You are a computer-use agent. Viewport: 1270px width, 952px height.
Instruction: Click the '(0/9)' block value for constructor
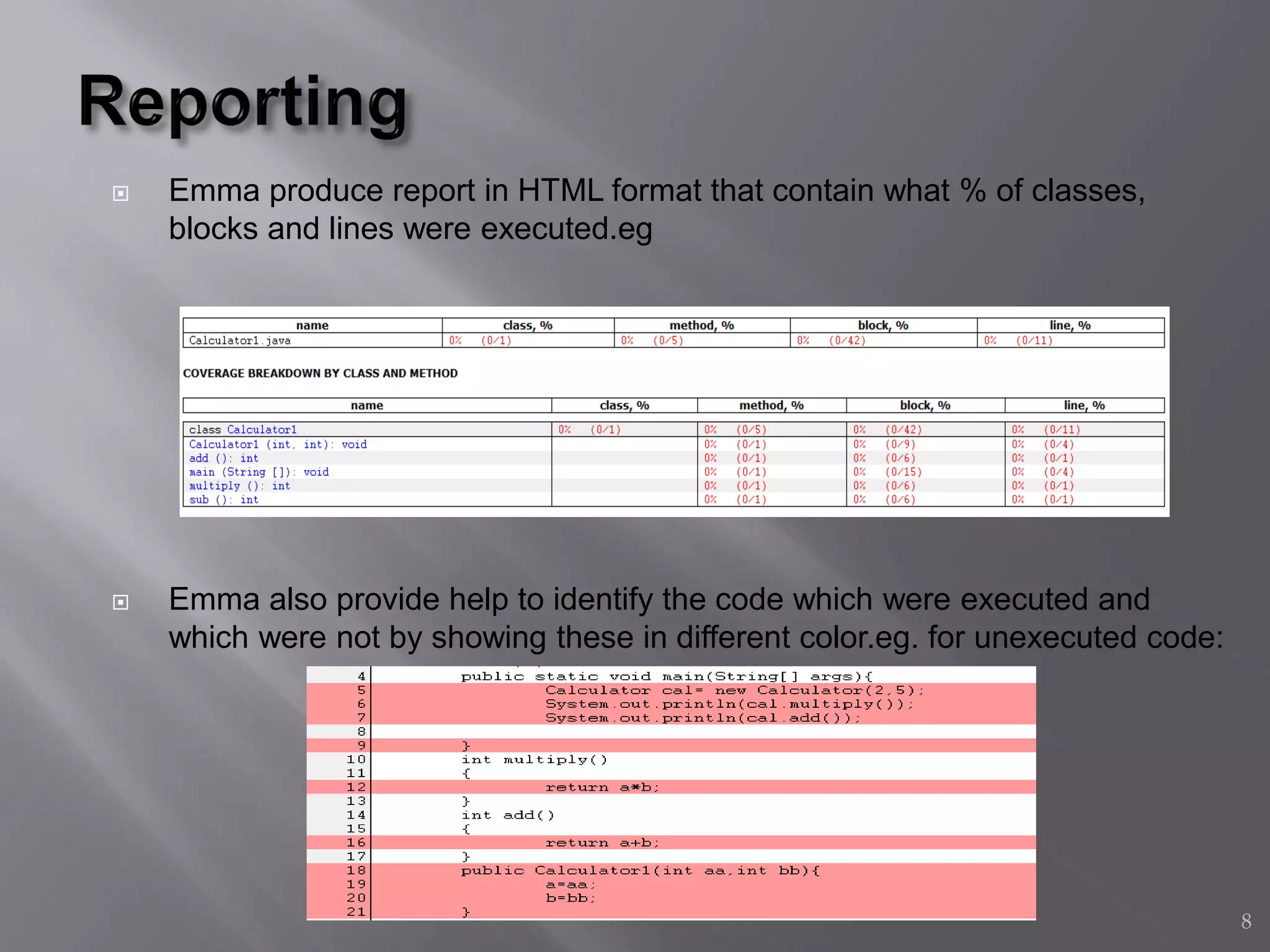[900, 444]
